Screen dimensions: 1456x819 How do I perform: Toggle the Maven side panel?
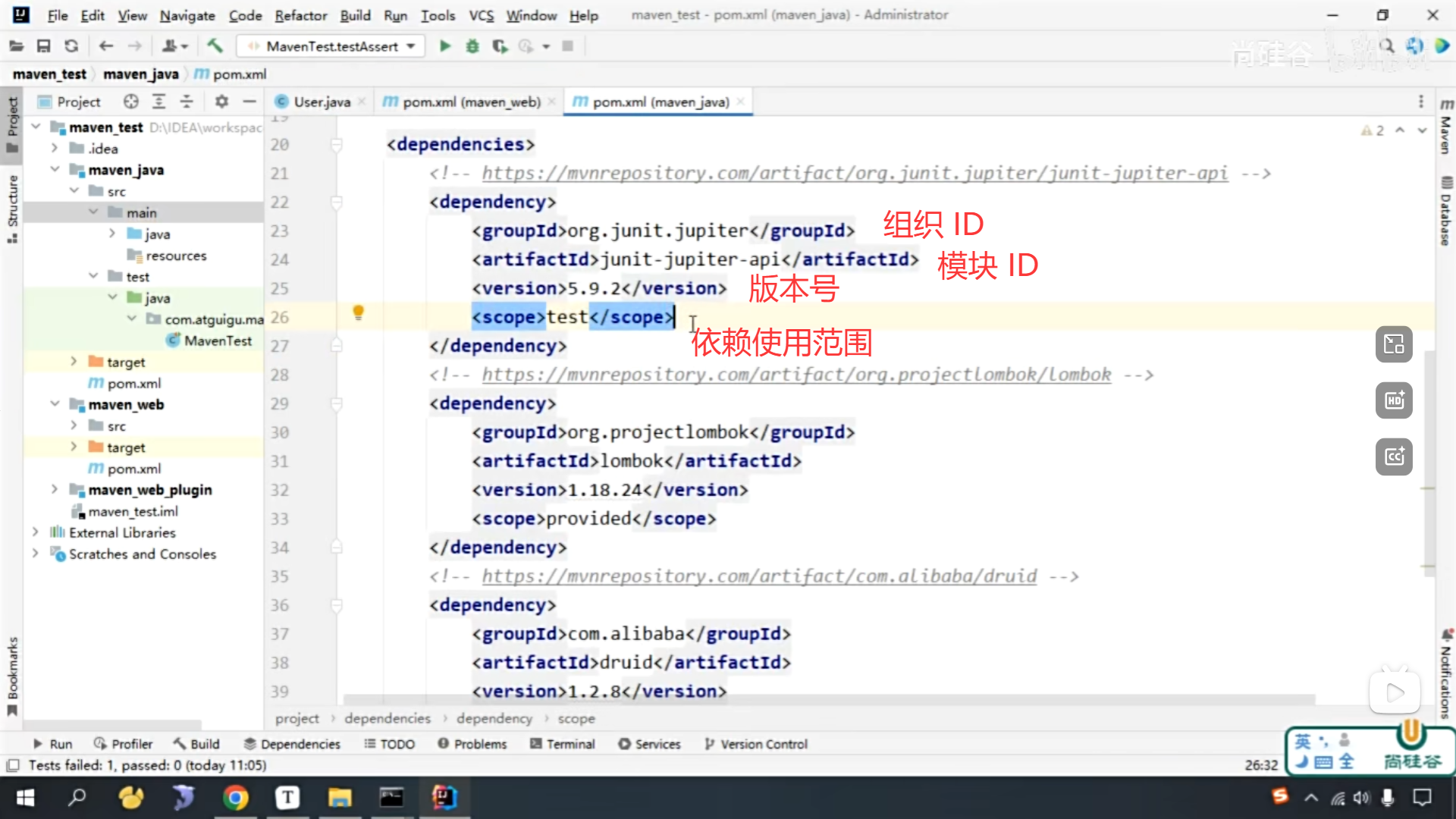[x=1446, y=127]
